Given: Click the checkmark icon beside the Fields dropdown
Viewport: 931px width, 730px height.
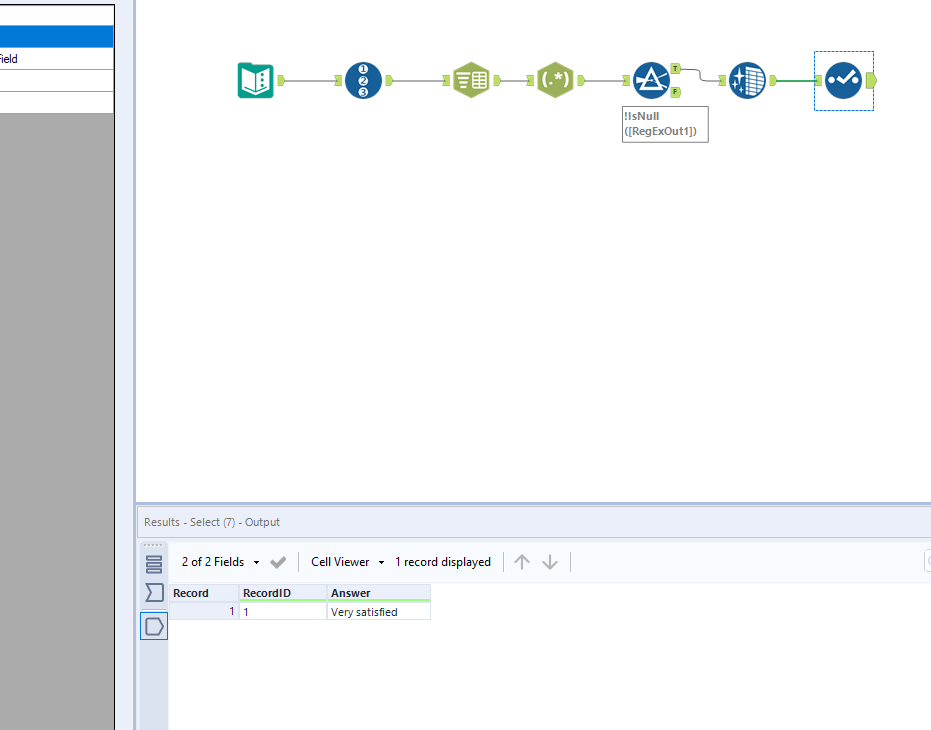Looking at the screenshot, I should pyautogui.click(x=278, y=562).
